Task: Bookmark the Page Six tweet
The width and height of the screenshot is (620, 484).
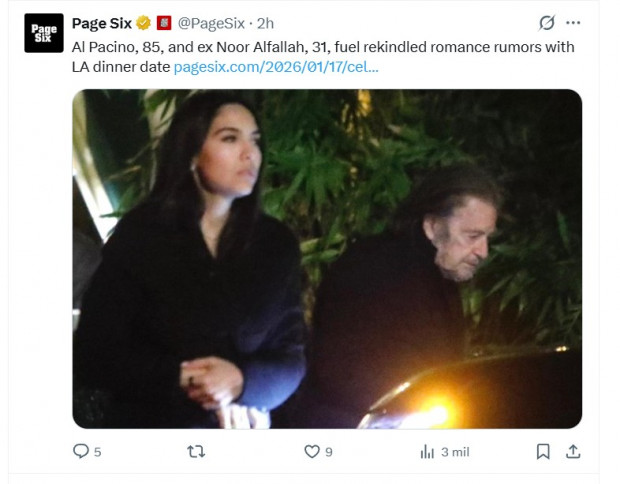Action: pyautogui.click(x=543, y=451)
